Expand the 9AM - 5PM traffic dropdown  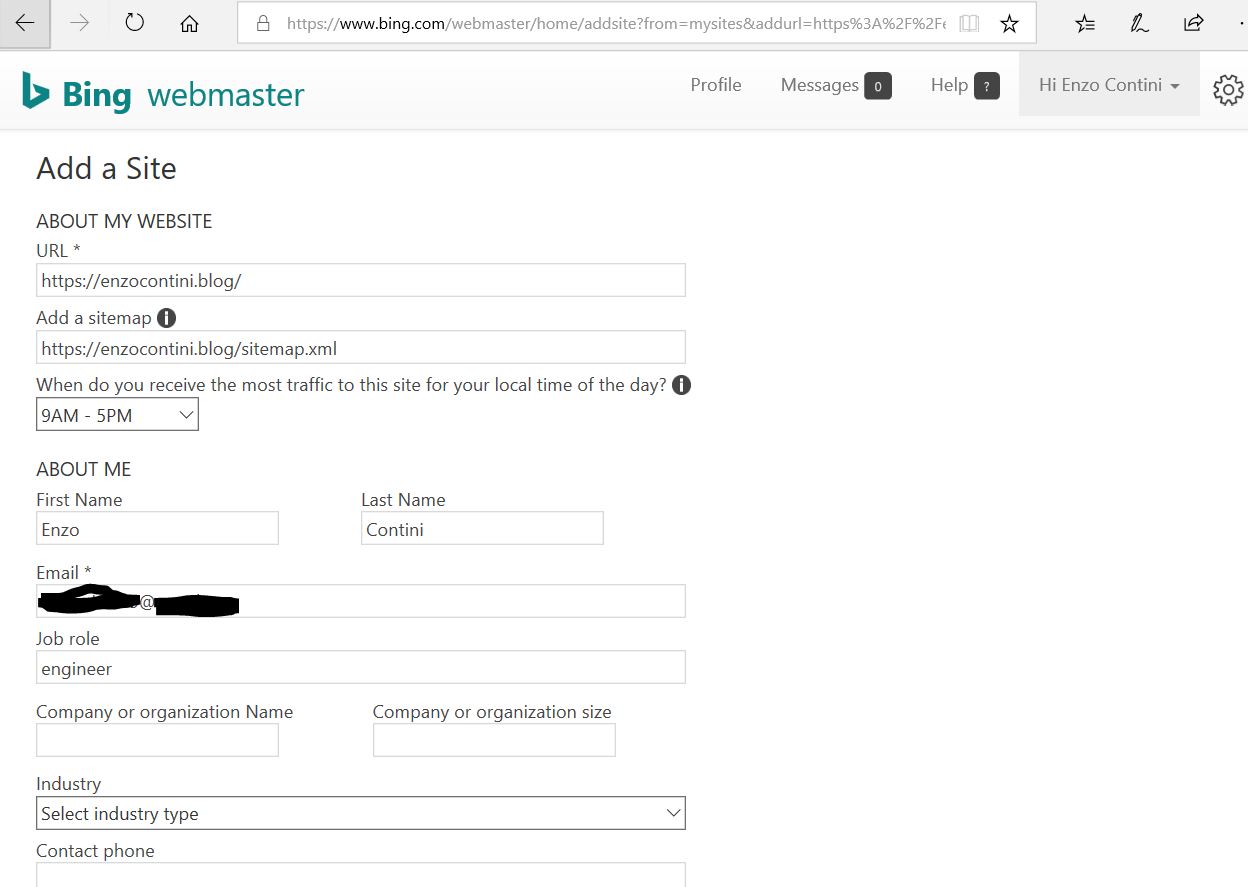(x=117, y=415)
